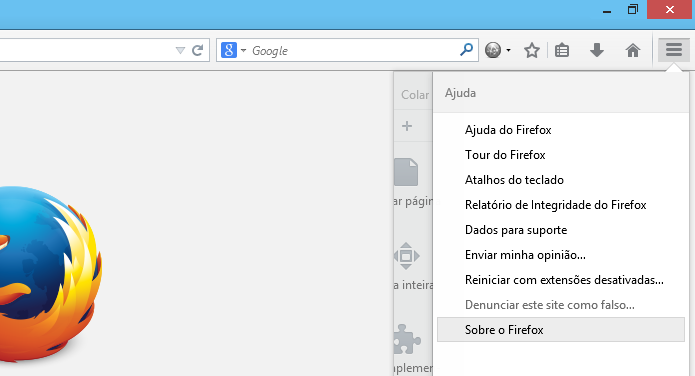
Task: Go back via Ajuda header
Action: (561, 93)
